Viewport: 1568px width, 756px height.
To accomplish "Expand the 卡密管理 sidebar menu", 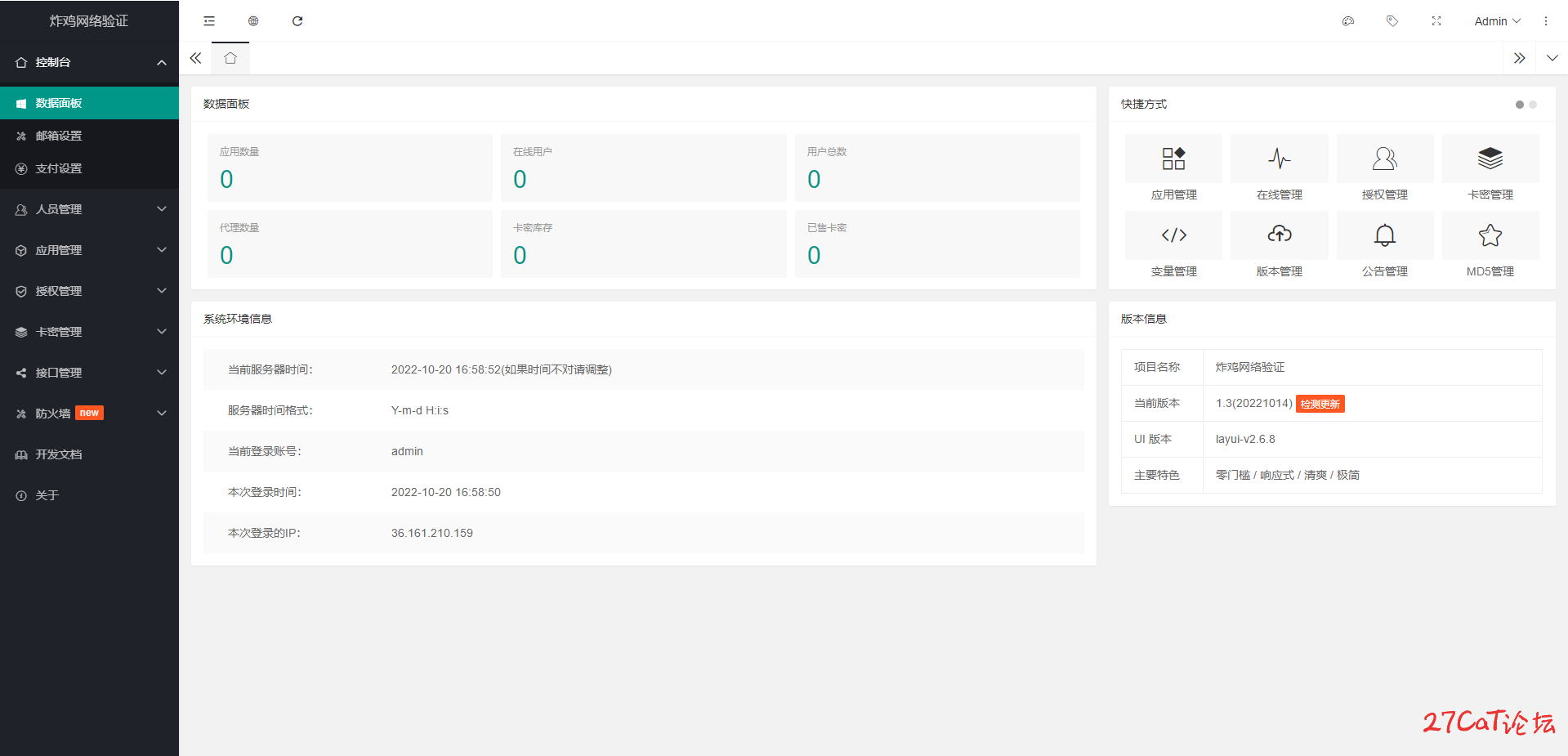I will (90, 332).
